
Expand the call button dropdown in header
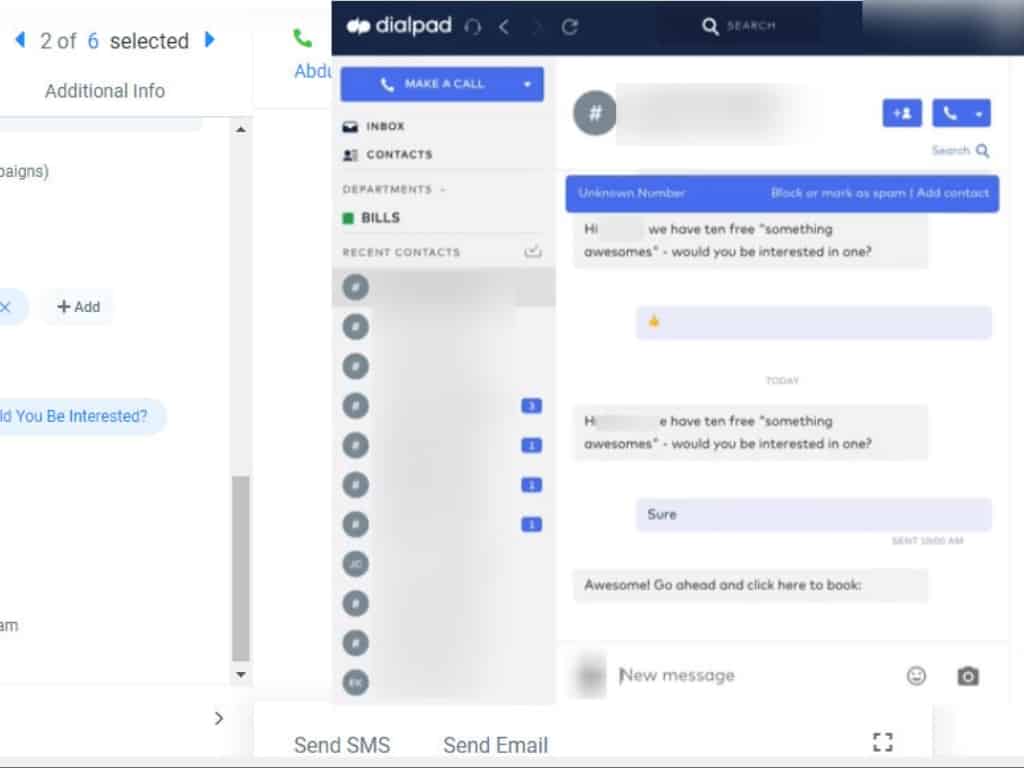tap(978, 114)
